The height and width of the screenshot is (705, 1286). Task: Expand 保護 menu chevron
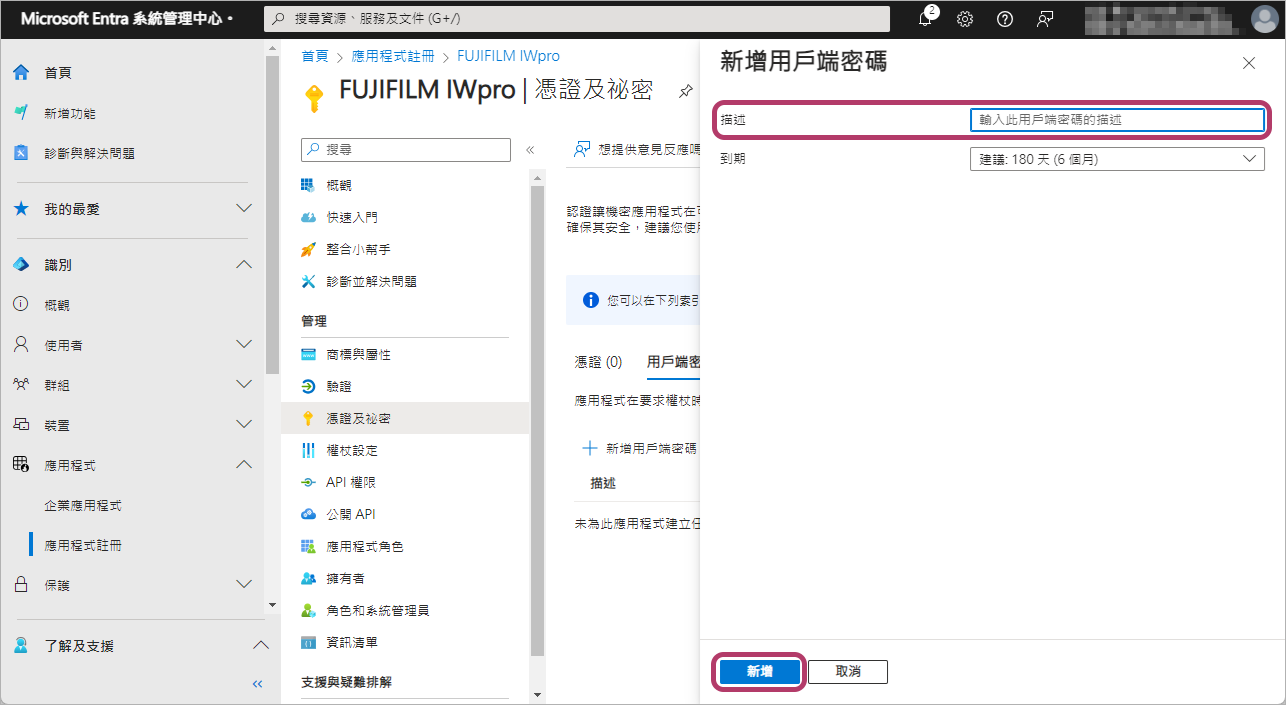coord(243,585)
